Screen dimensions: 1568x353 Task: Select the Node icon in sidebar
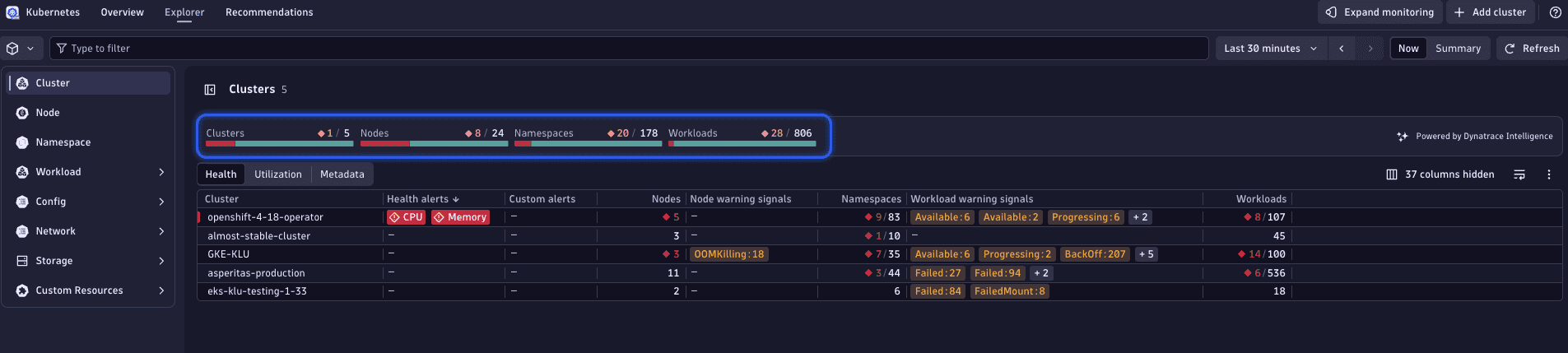click(22, 113)
